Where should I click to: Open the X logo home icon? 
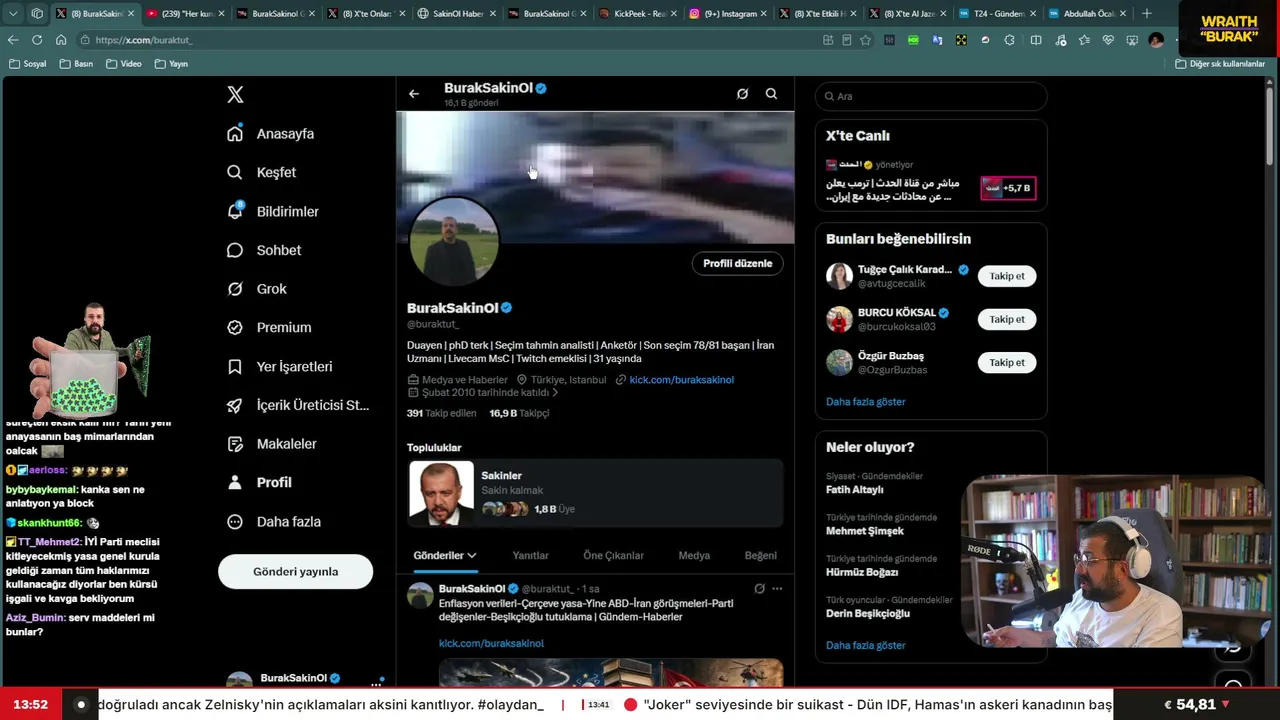tap(235, 95)
